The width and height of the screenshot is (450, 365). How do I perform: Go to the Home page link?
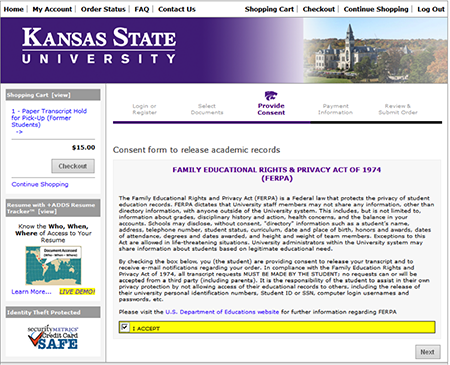point(13,9)
